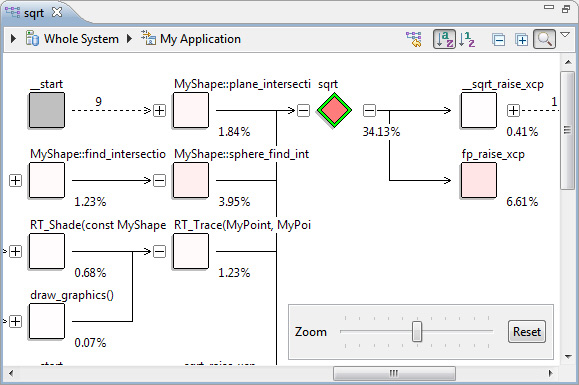
Task: Collapse callees of the sqrt node
Action: point(369,110)
